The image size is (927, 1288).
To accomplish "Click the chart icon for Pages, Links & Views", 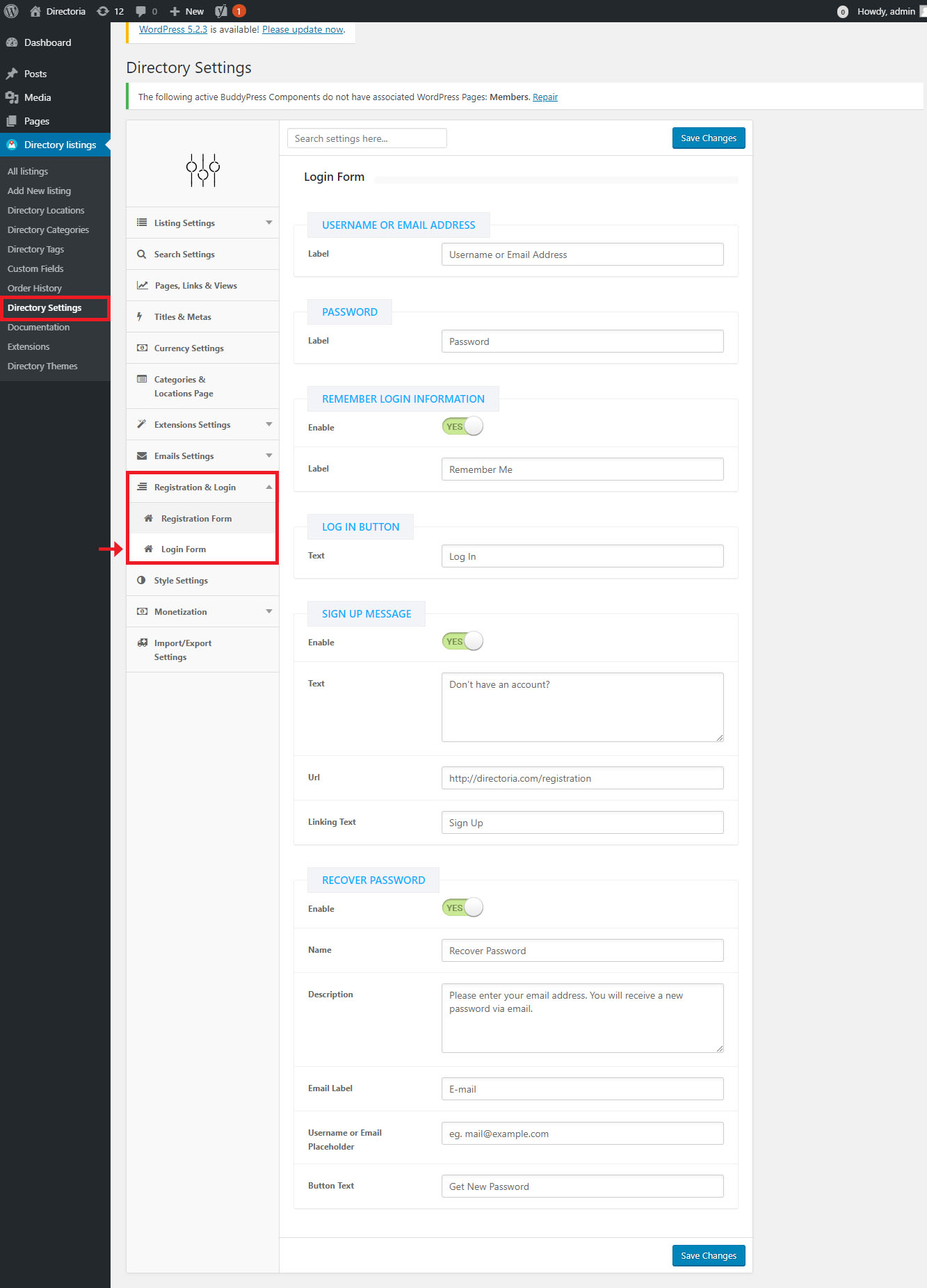I will pos(142,286).
